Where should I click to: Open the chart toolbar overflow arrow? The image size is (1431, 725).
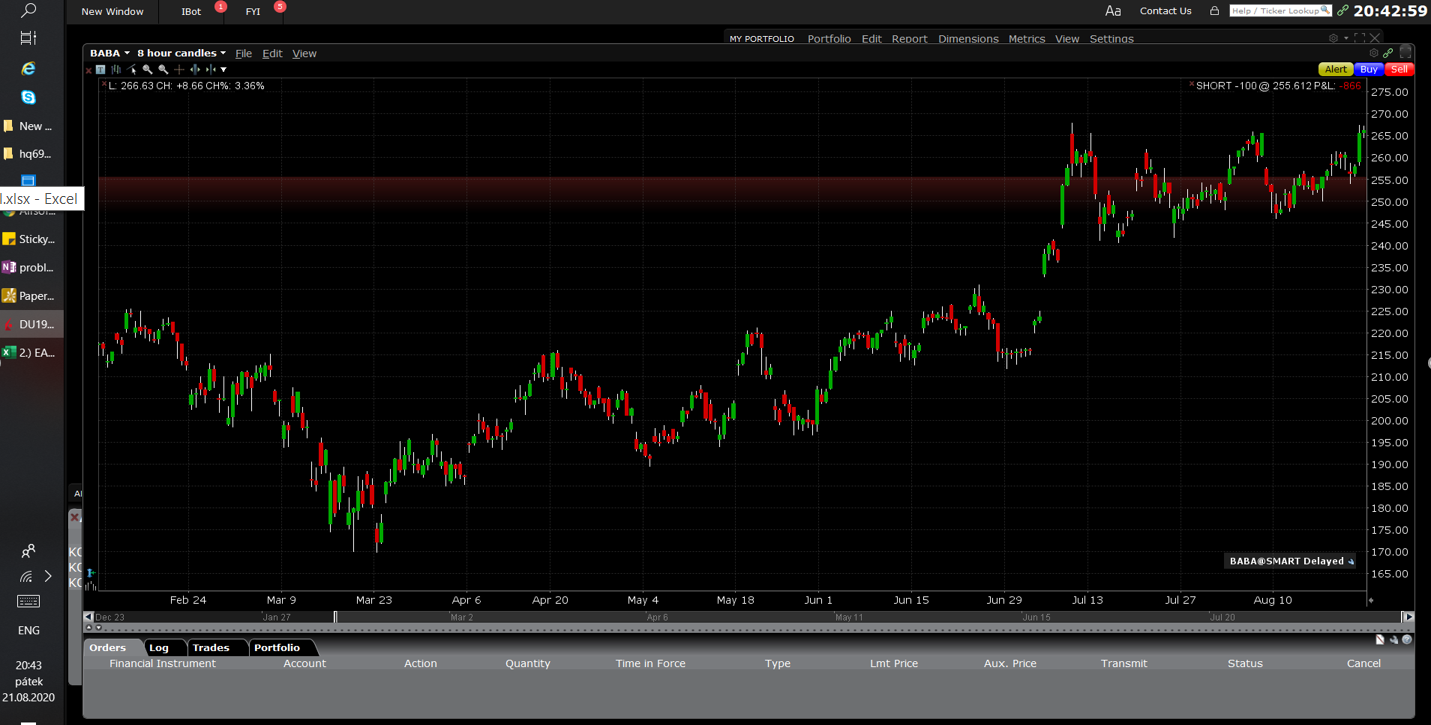point(223,70)
